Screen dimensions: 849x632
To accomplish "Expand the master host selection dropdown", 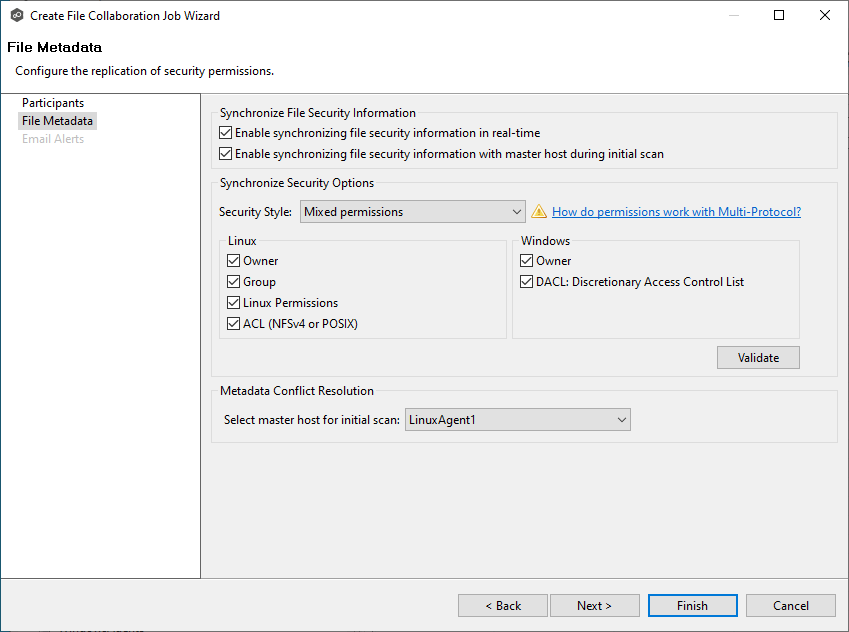I will (x=517, y=420).
